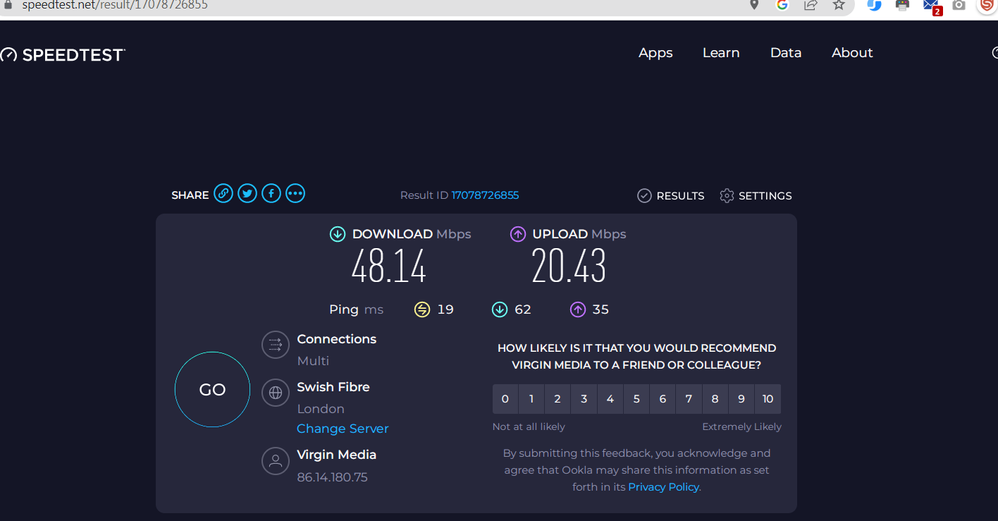Open the Learn menu
Screen dimensions: 998x521
[721, 53]
